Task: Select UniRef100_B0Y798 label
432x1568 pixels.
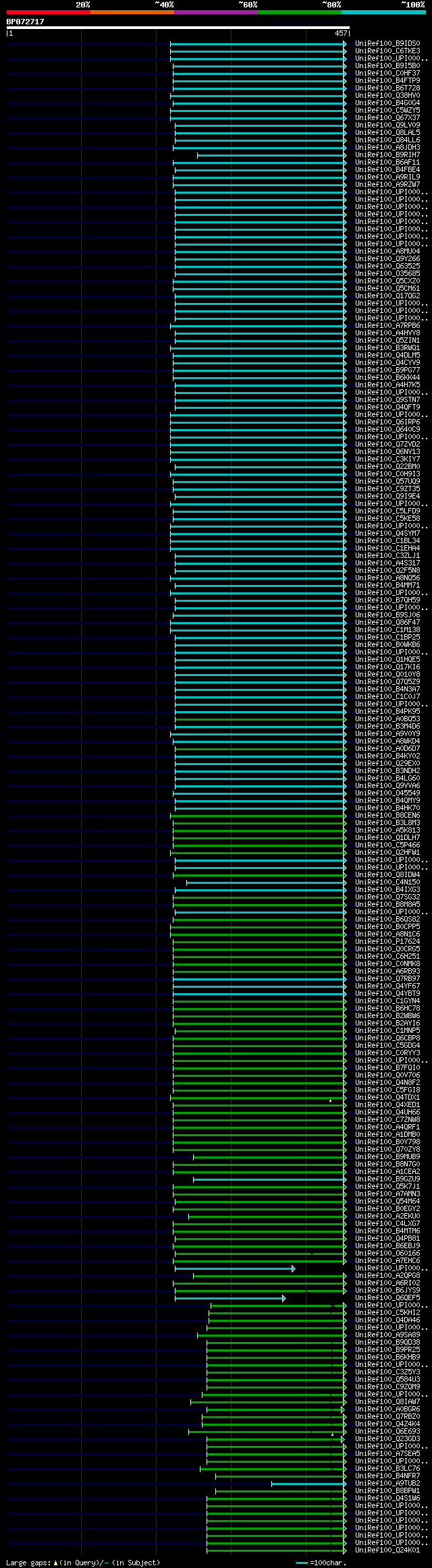Action: pos(387,1142)
